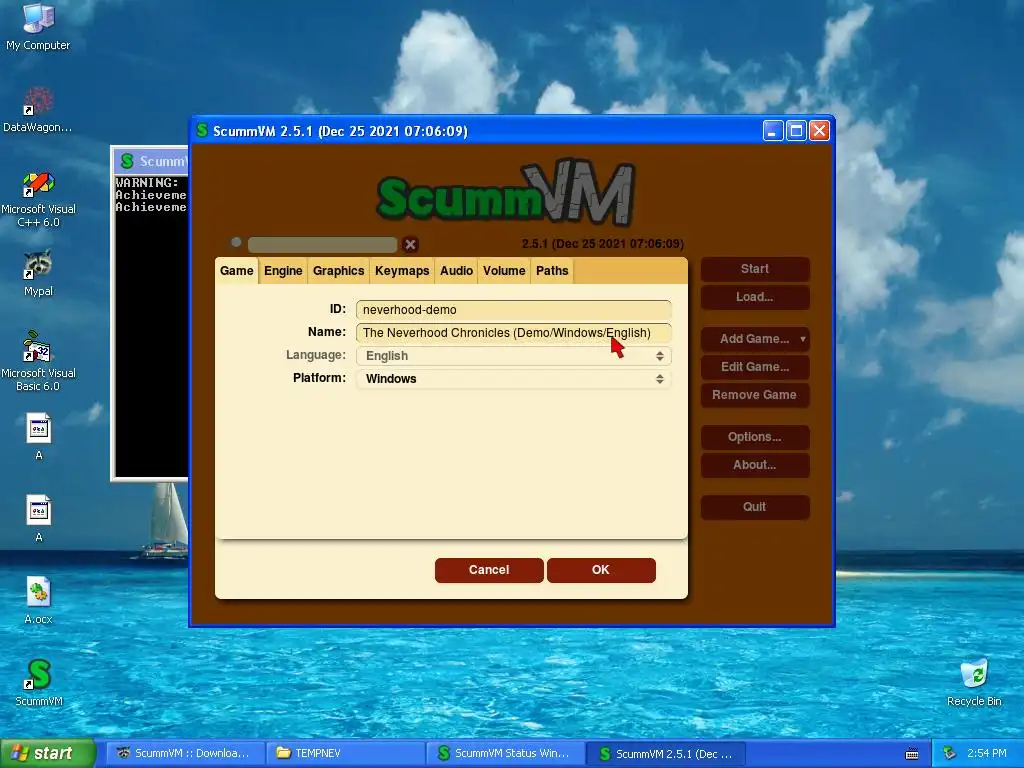1024x768 pixels.
Task: Click the Cancel button
Action: [488, 569]
